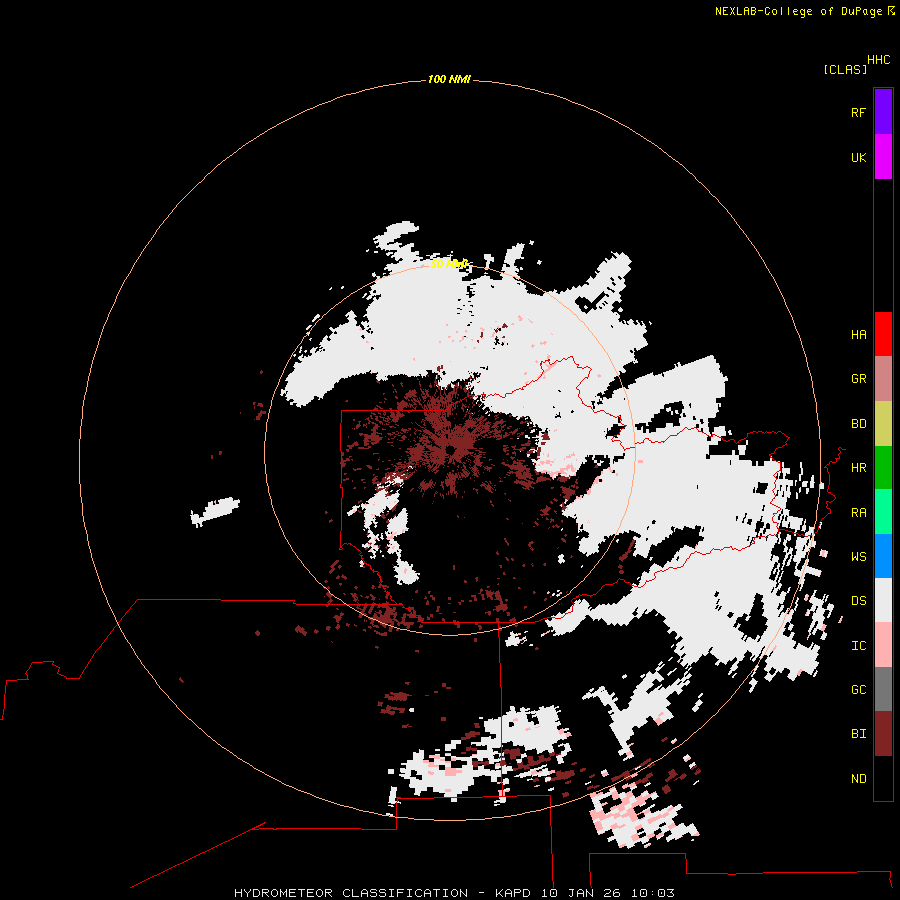Click the HA red legend swatch
Screen dimensions: 900x900
(x=883, y=334)
